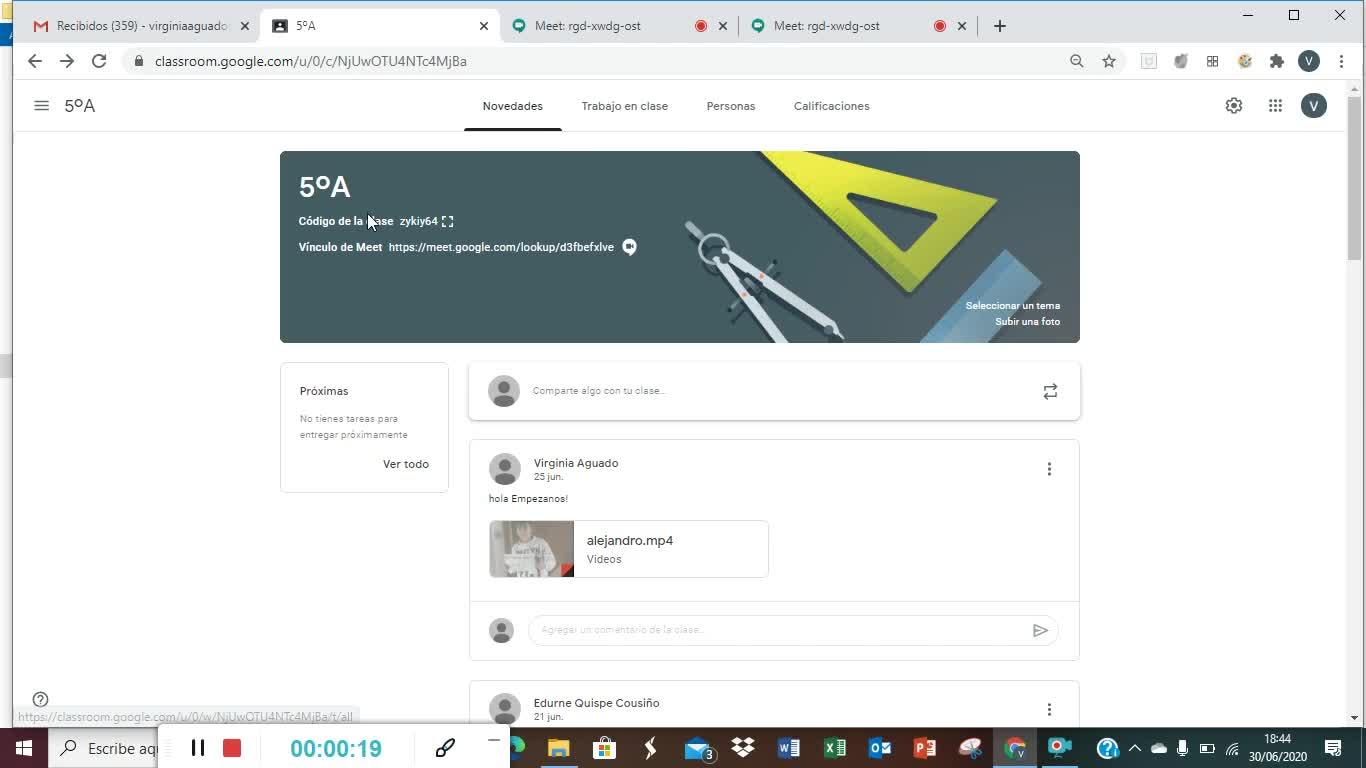Screen dimensions: 1366x768
Task: Click the four-squares extension icon
Action: click(x=1213, y=61)
